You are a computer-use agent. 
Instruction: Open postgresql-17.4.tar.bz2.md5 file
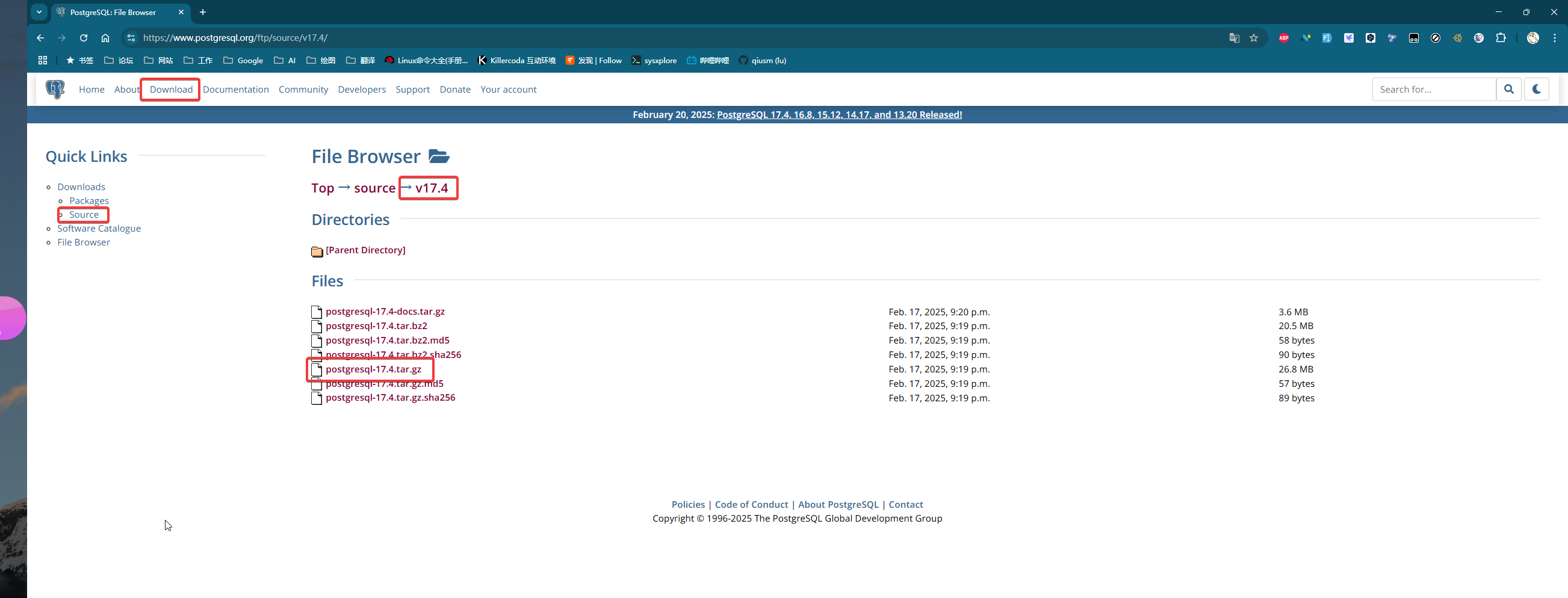click(387, 341)
